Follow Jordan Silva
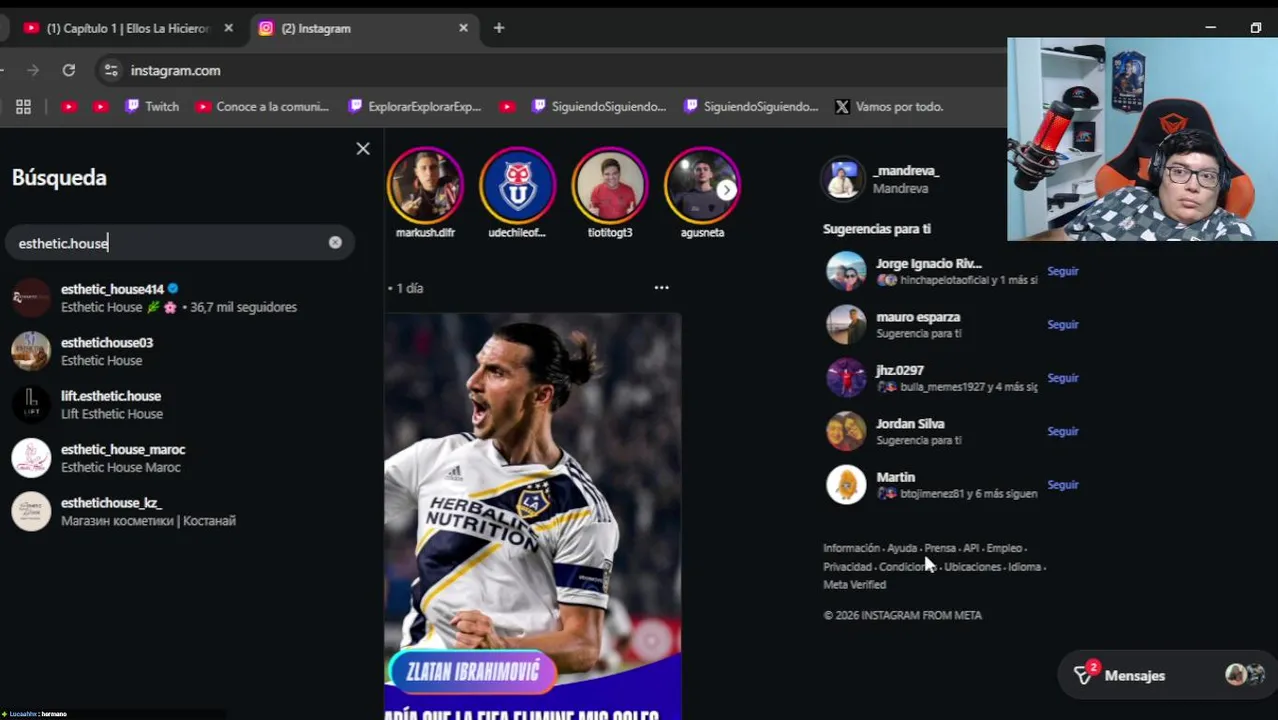The image size is (1278, 720). pyautogui.click(x=1062, y=431)
